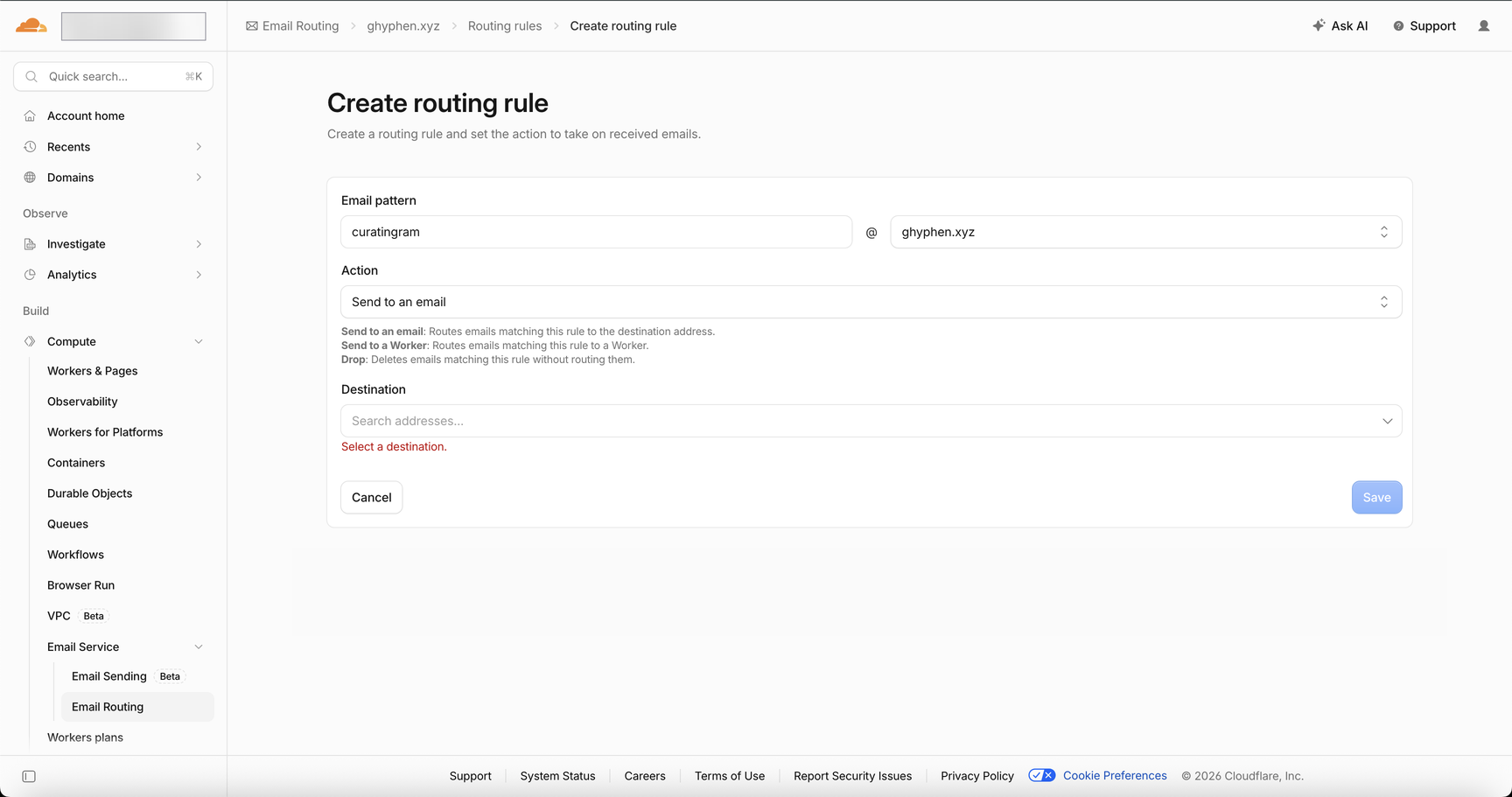This screenshot has width=1512, height=797.
Task: Open the Support menu in header
Action: 1424,26
